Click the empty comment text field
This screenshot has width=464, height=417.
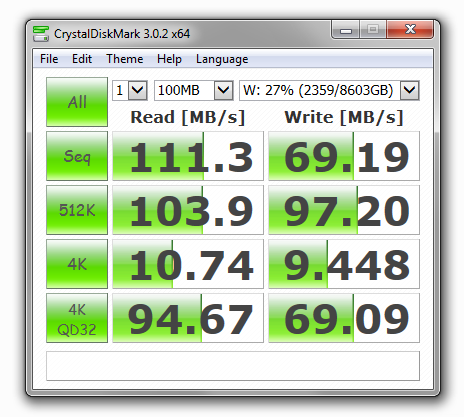(x=233, y=366)
